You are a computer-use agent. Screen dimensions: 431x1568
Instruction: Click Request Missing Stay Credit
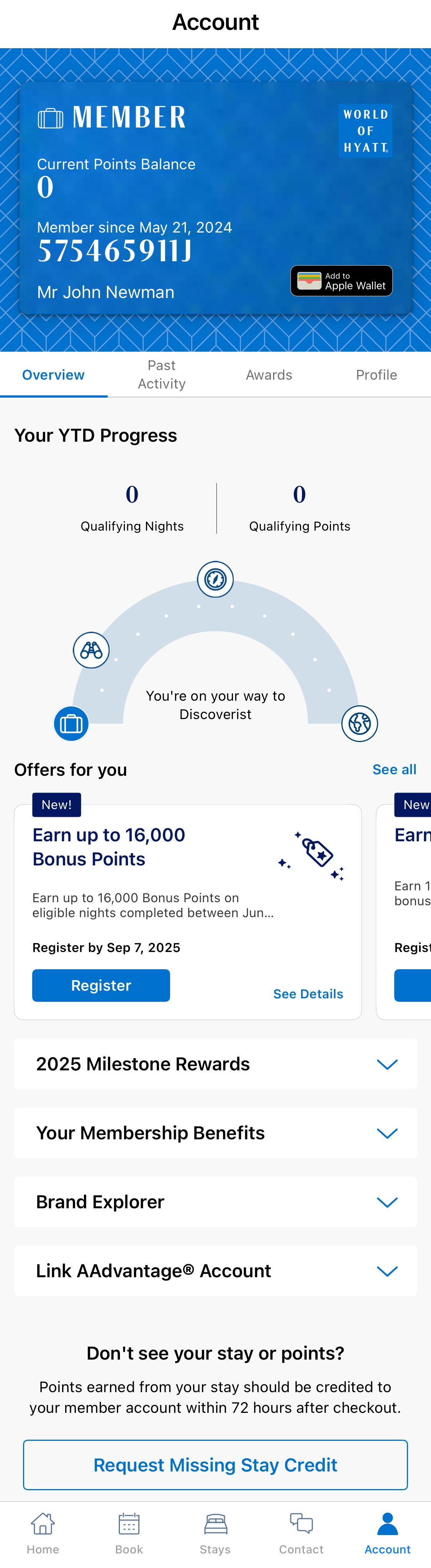pos(215,1465)
